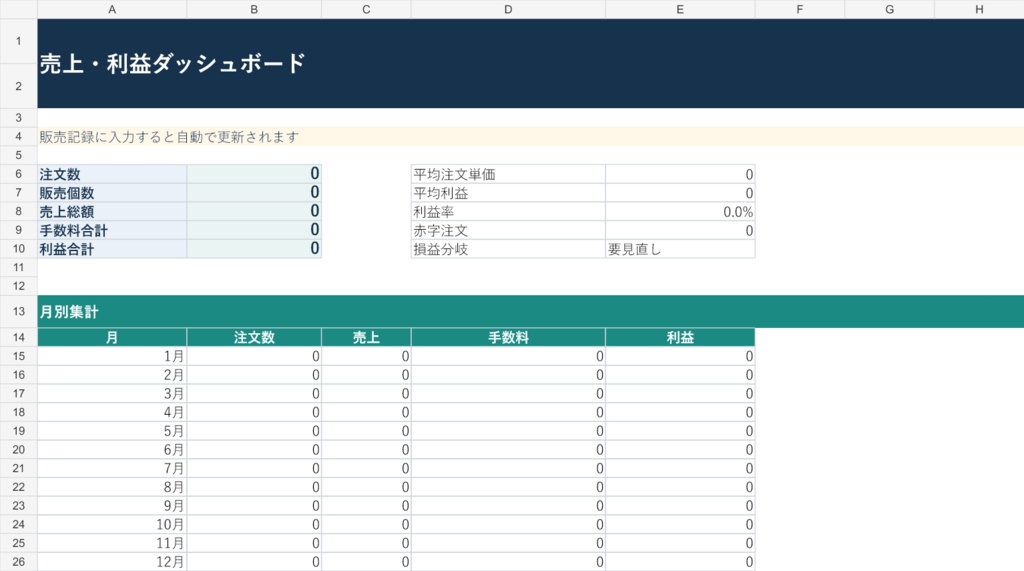Click the 手数料 table header
Screen dimensions: 1024x571
508,337
